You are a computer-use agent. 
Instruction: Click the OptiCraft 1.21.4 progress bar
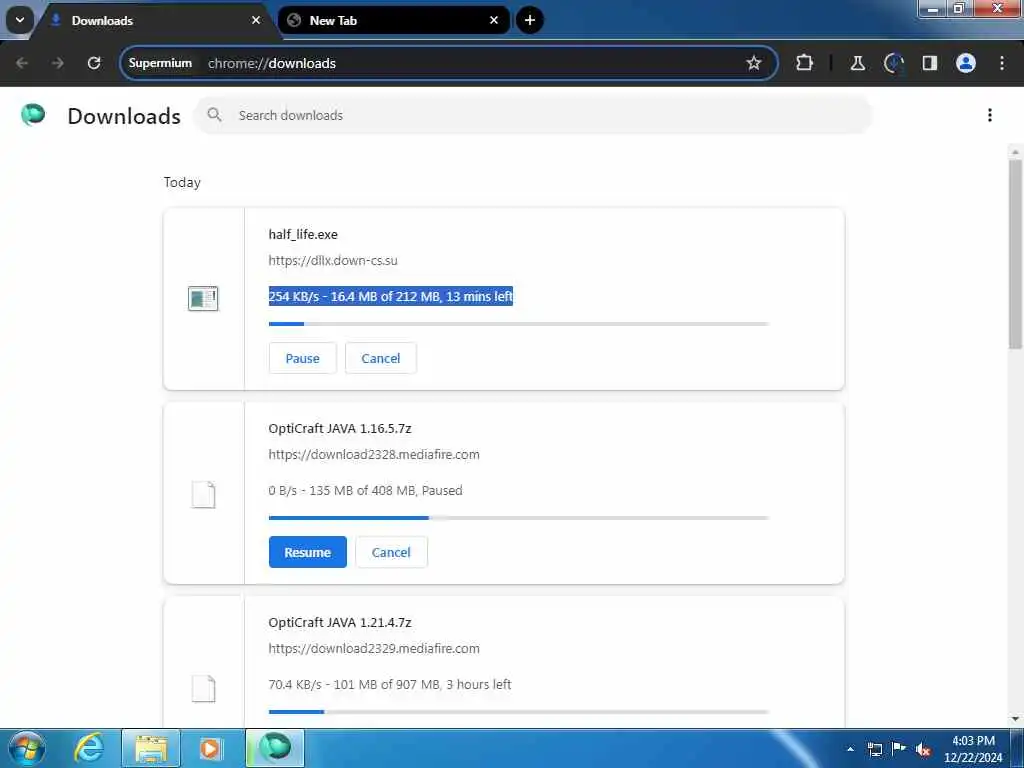pyautogui.click(x=519, y=712)
